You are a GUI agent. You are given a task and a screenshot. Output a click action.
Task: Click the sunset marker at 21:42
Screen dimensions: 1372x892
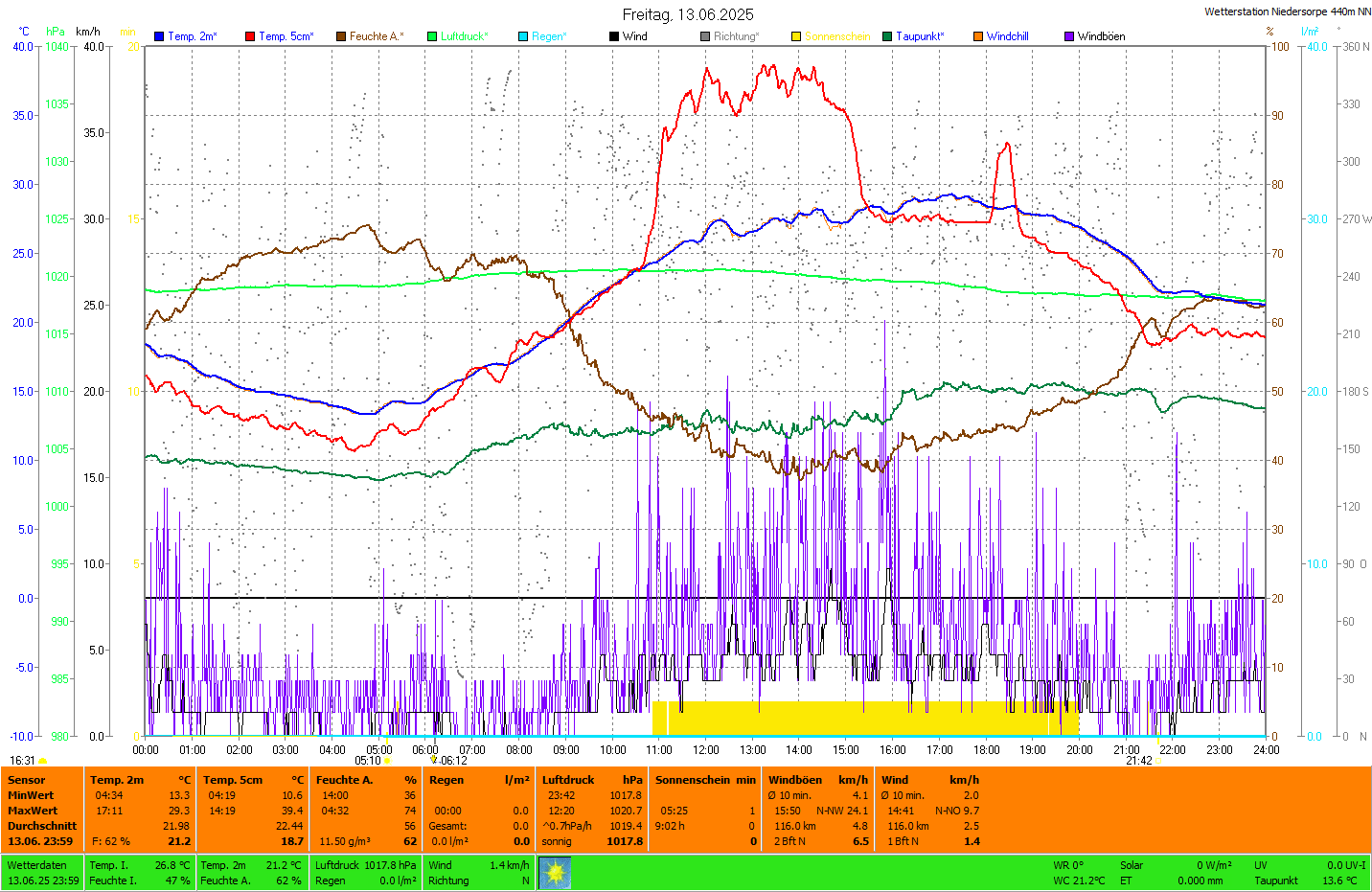[x=1157, y=761]
